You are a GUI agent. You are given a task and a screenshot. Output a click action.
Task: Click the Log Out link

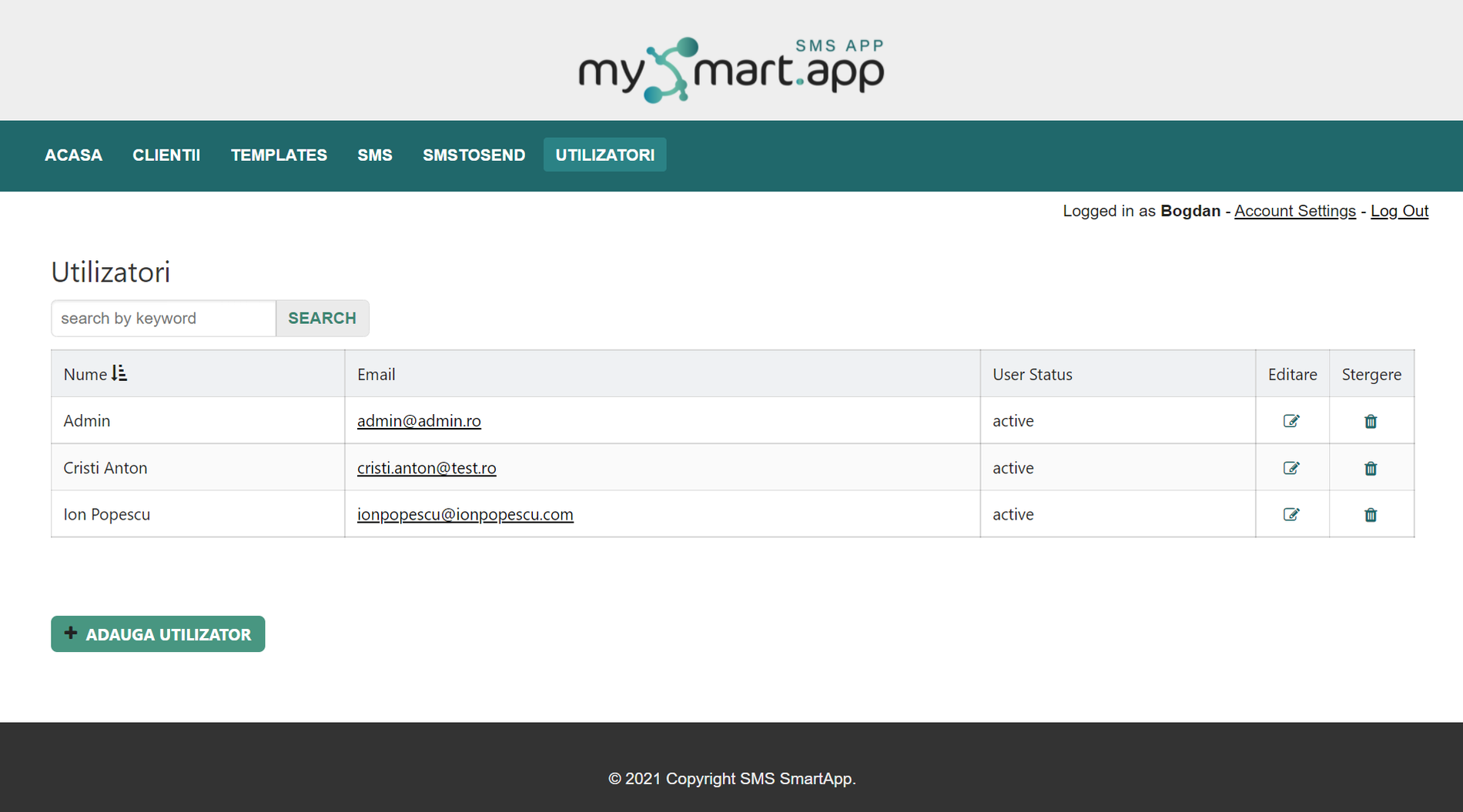1399,211
